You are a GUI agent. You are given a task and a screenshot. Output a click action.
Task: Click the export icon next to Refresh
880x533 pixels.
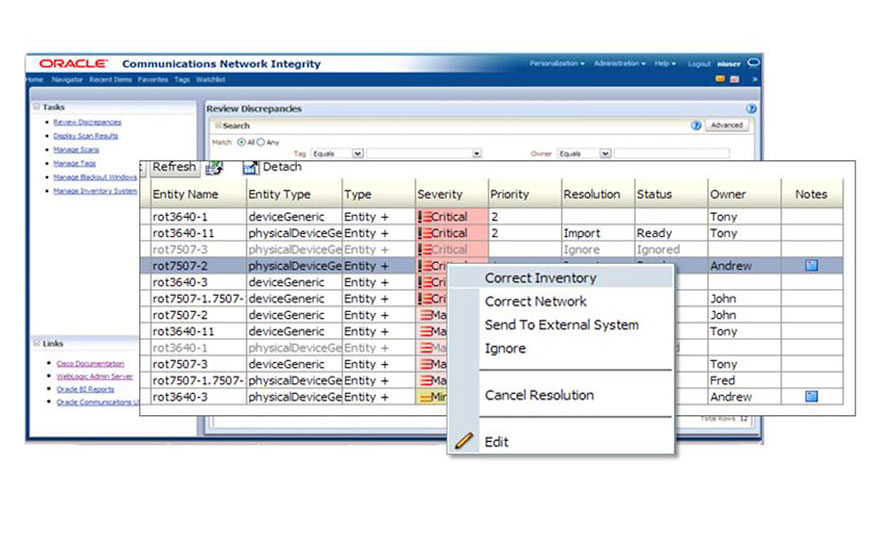[214, 167]
